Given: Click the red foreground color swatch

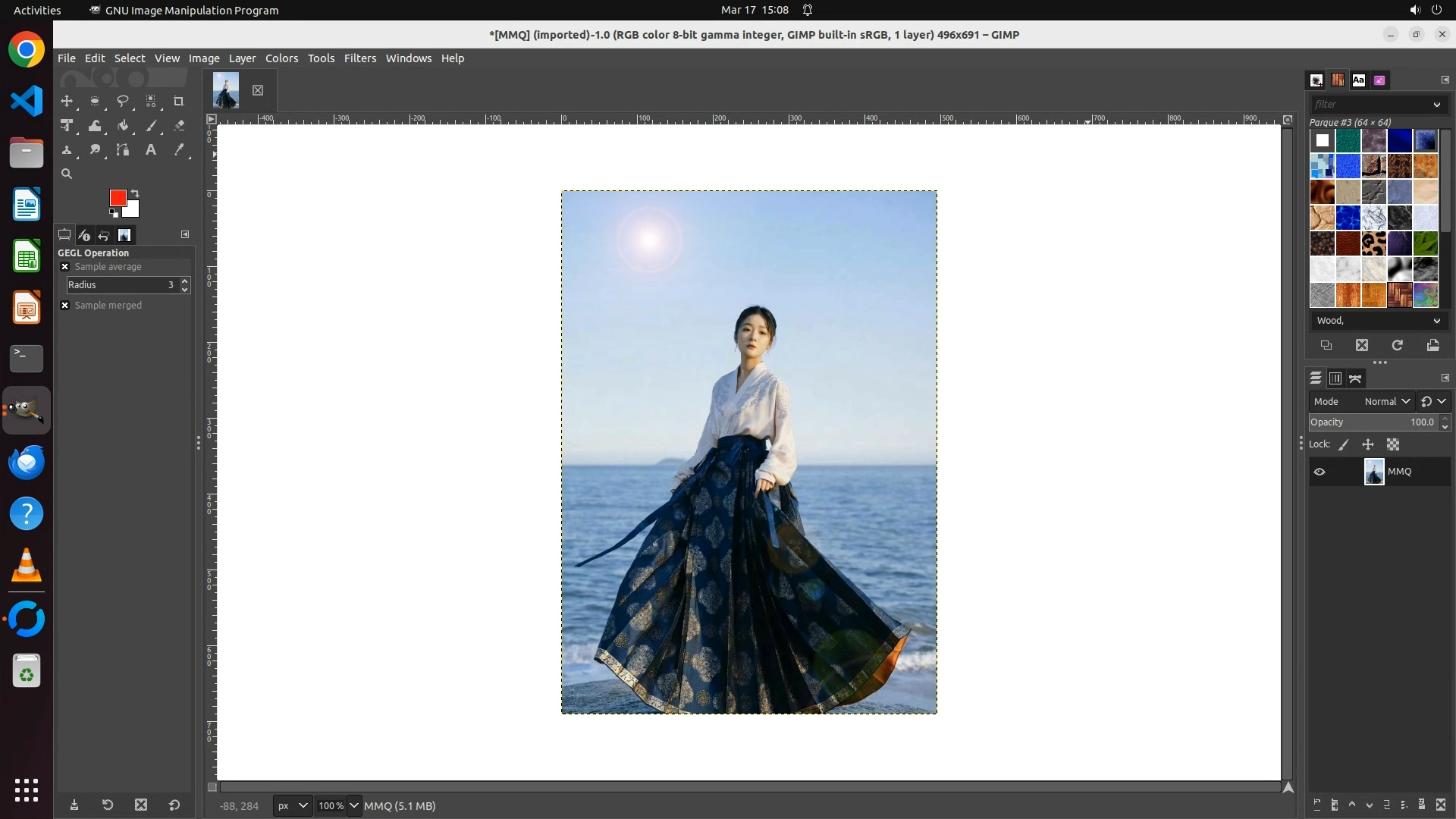Looking at the screenshot, I should pos(117,197).
